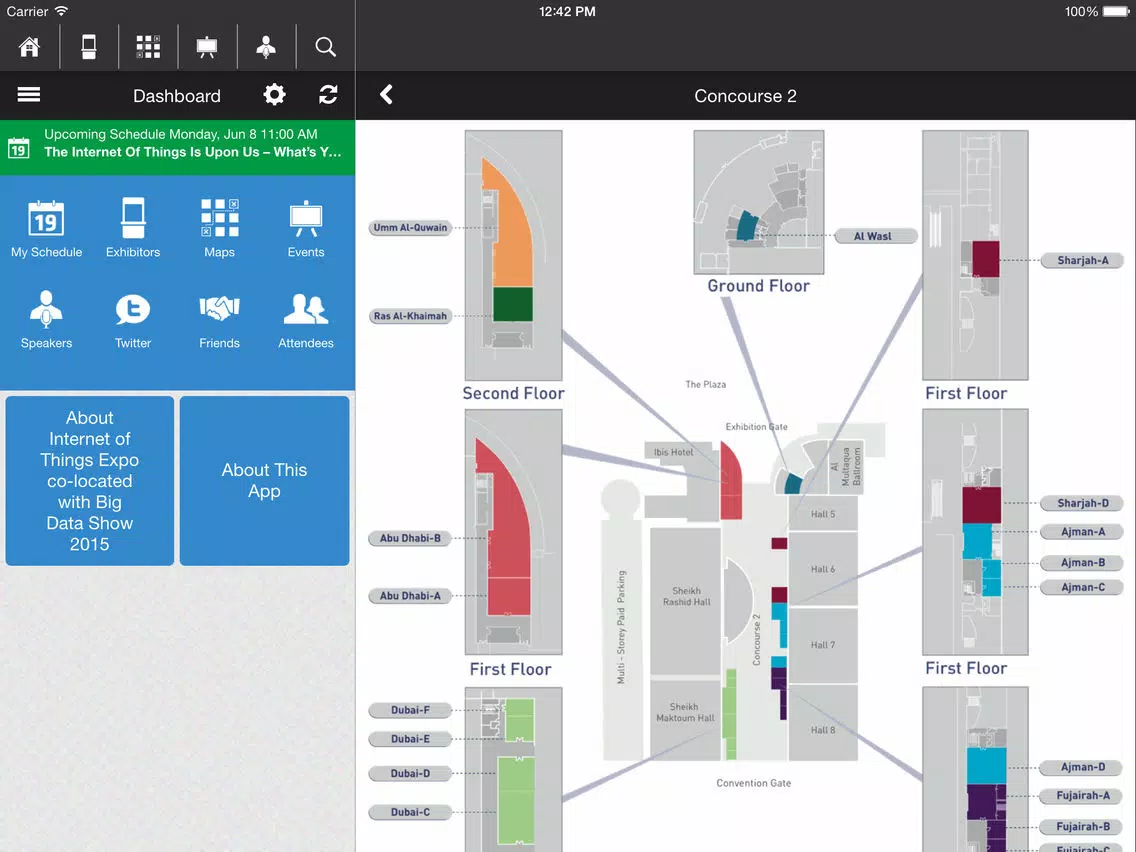Tap the home icon in top toolbar

30,47
